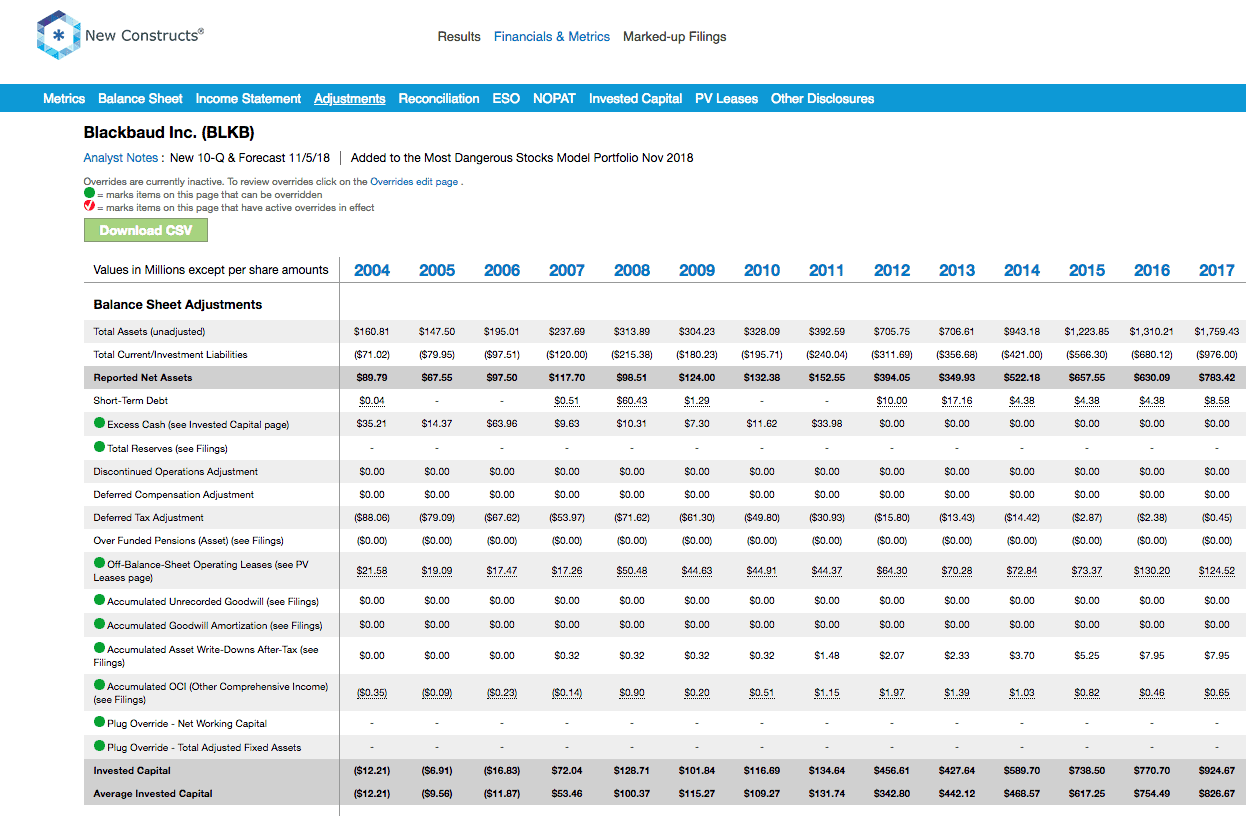This screenshot has width=1246, height=816.
Task: Open the Overrides edit page link
Action: 414,182
